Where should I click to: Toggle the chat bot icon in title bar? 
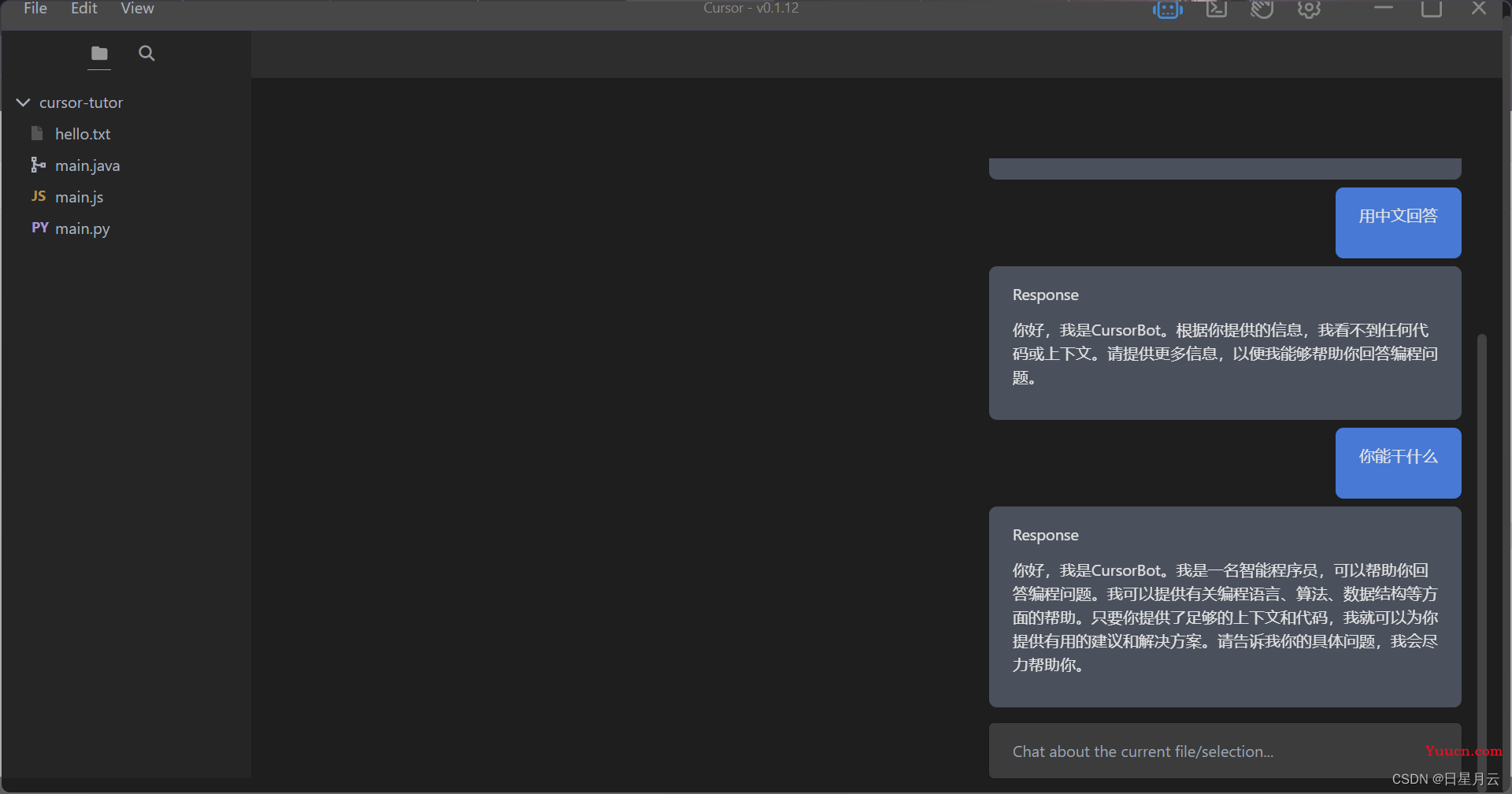1168,9
